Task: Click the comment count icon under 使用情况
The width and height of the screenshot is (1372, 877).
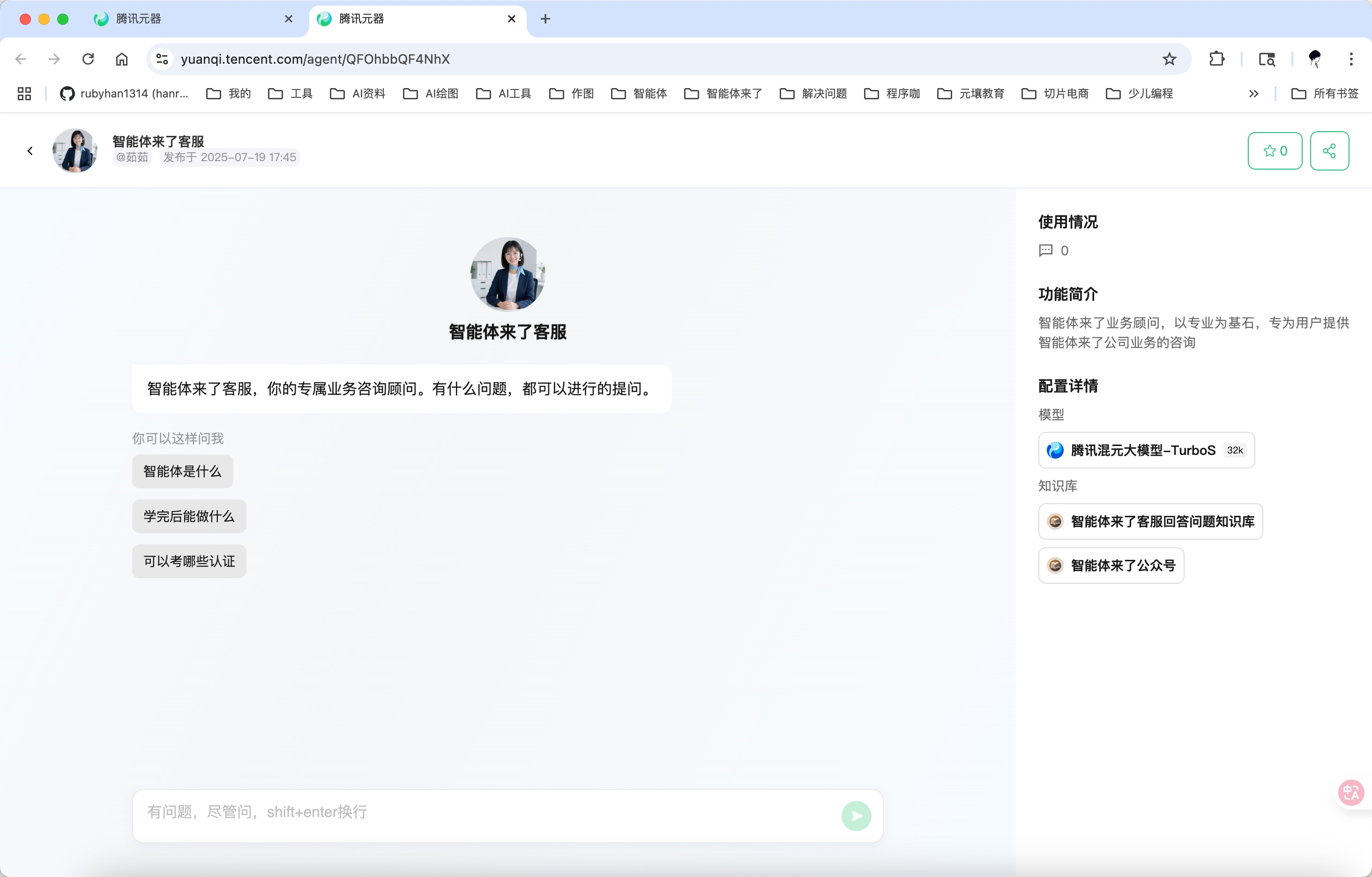Action: 1045,251
